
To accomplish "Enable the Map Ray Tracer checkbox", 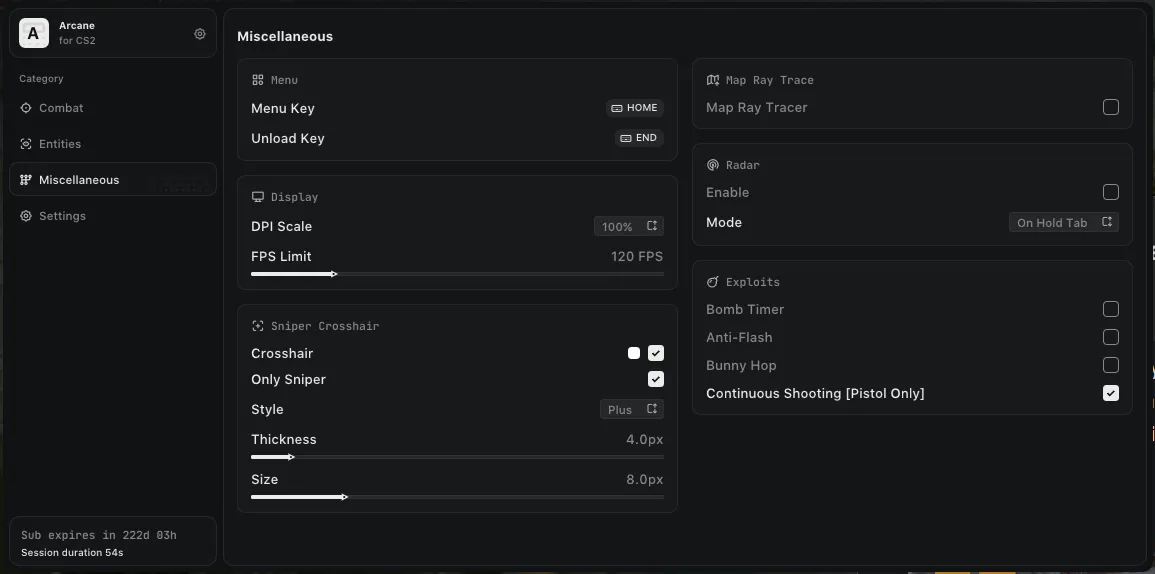I will point(1110,107).
